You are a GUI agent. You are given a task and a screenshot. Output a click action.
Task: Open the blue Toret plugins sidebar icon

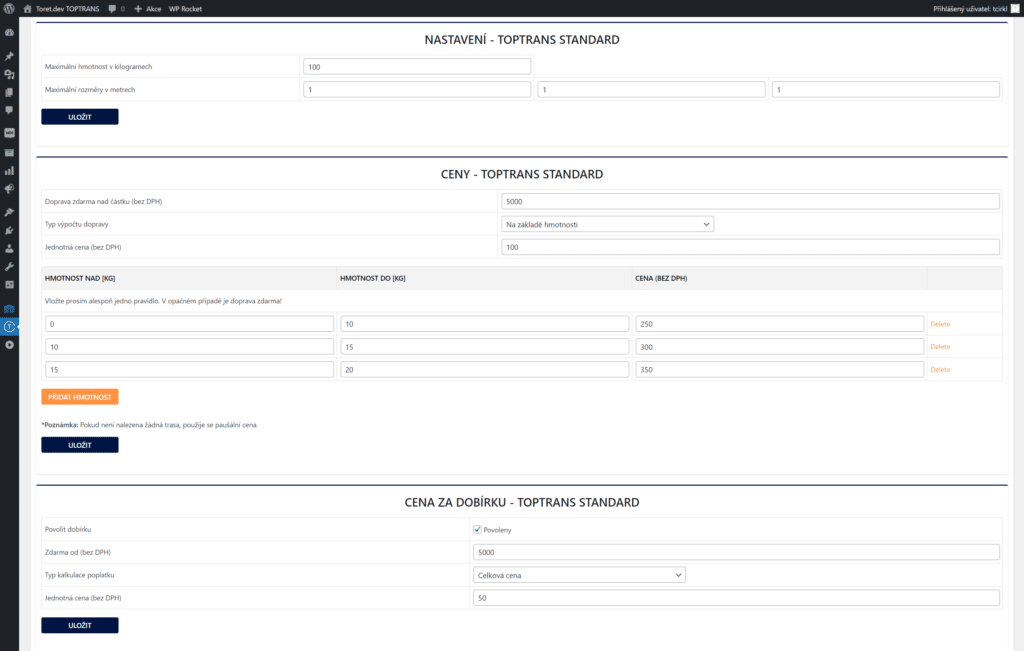9,309
